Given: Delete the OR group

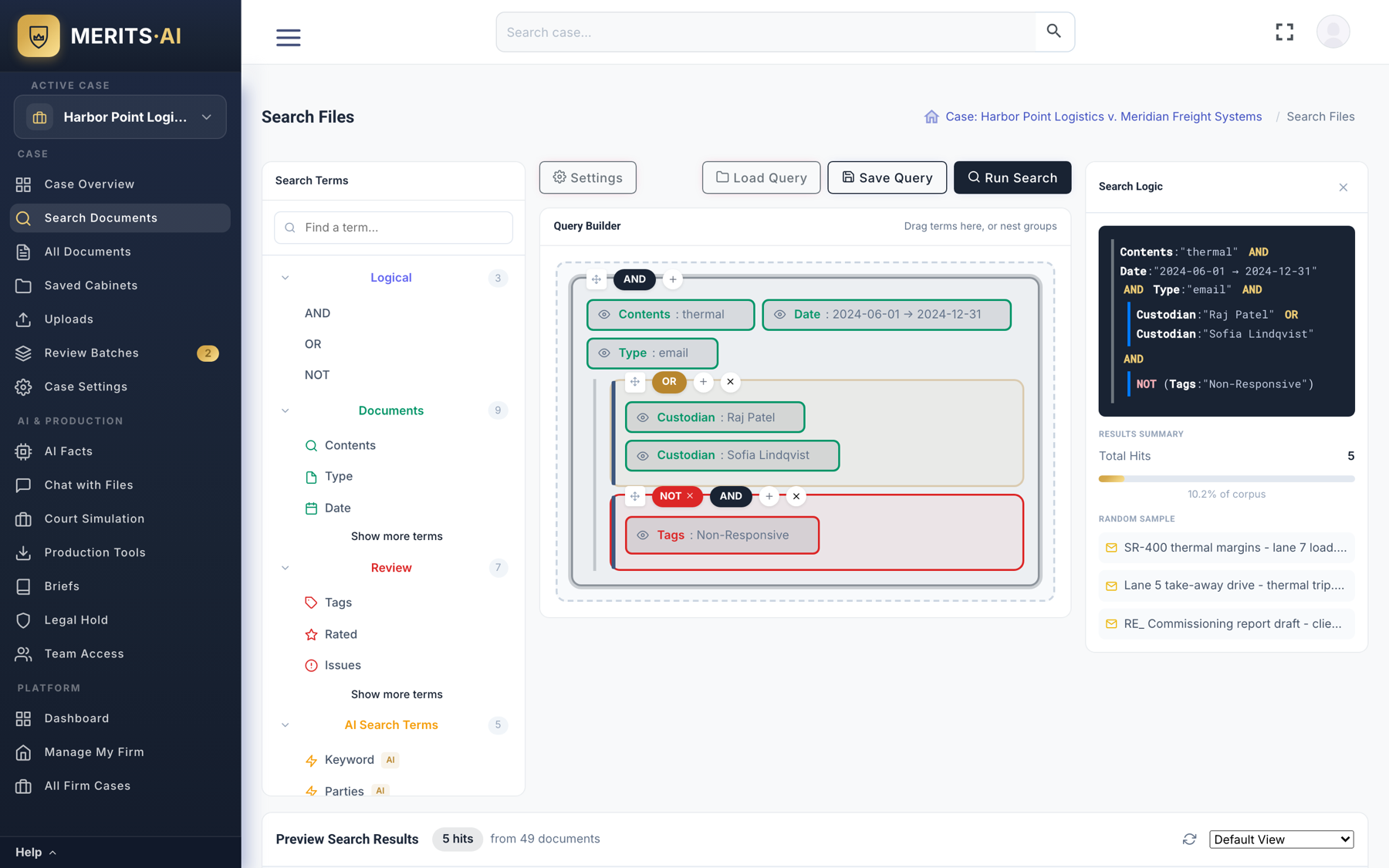Looking at the screenshot, I should 731,382.
